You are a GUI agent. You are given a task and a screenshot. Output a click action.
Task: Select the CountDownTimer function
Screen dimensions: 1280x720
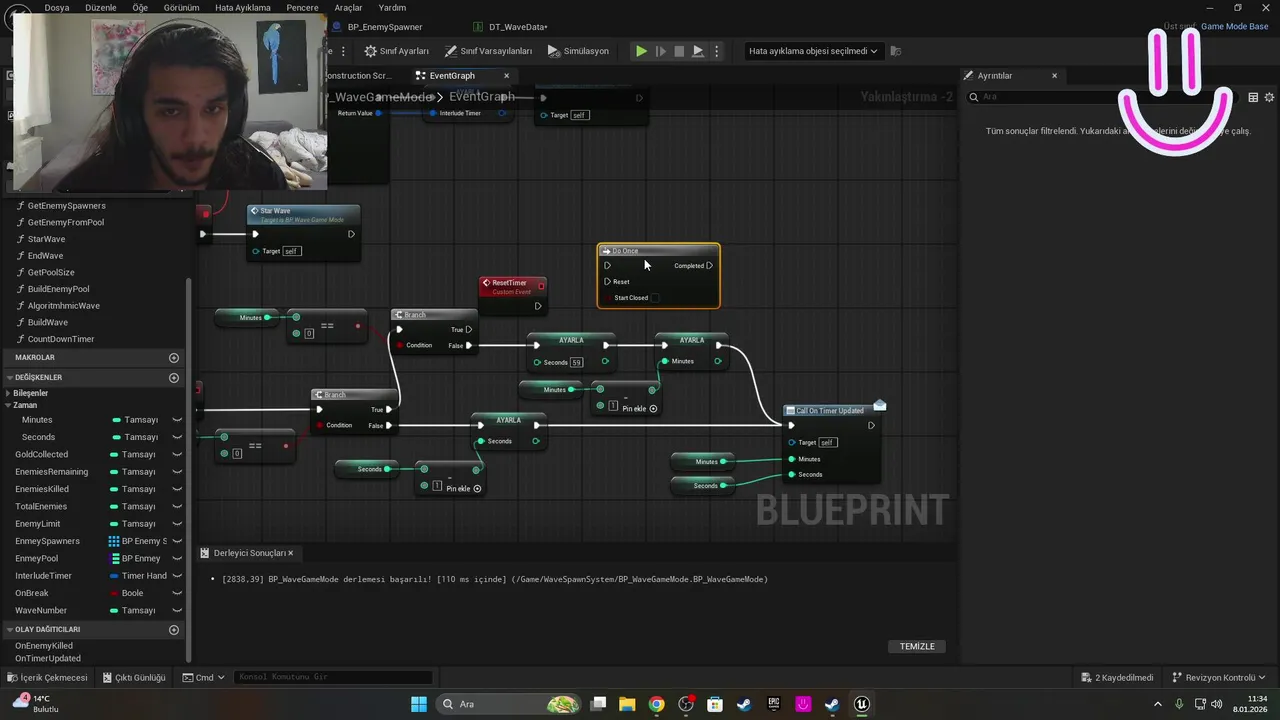61,339
